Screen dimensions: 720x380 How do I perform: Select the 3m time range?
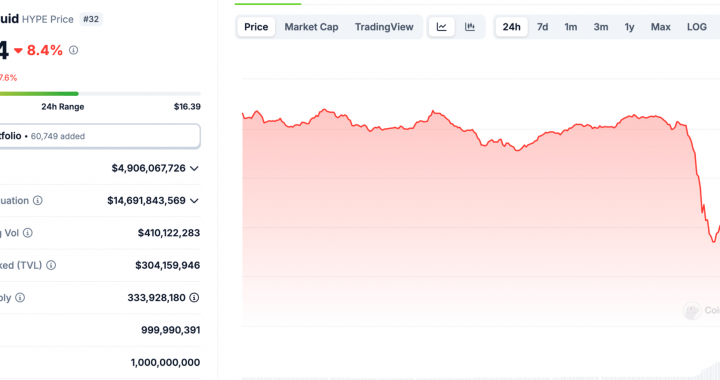(x=601, y=27)
